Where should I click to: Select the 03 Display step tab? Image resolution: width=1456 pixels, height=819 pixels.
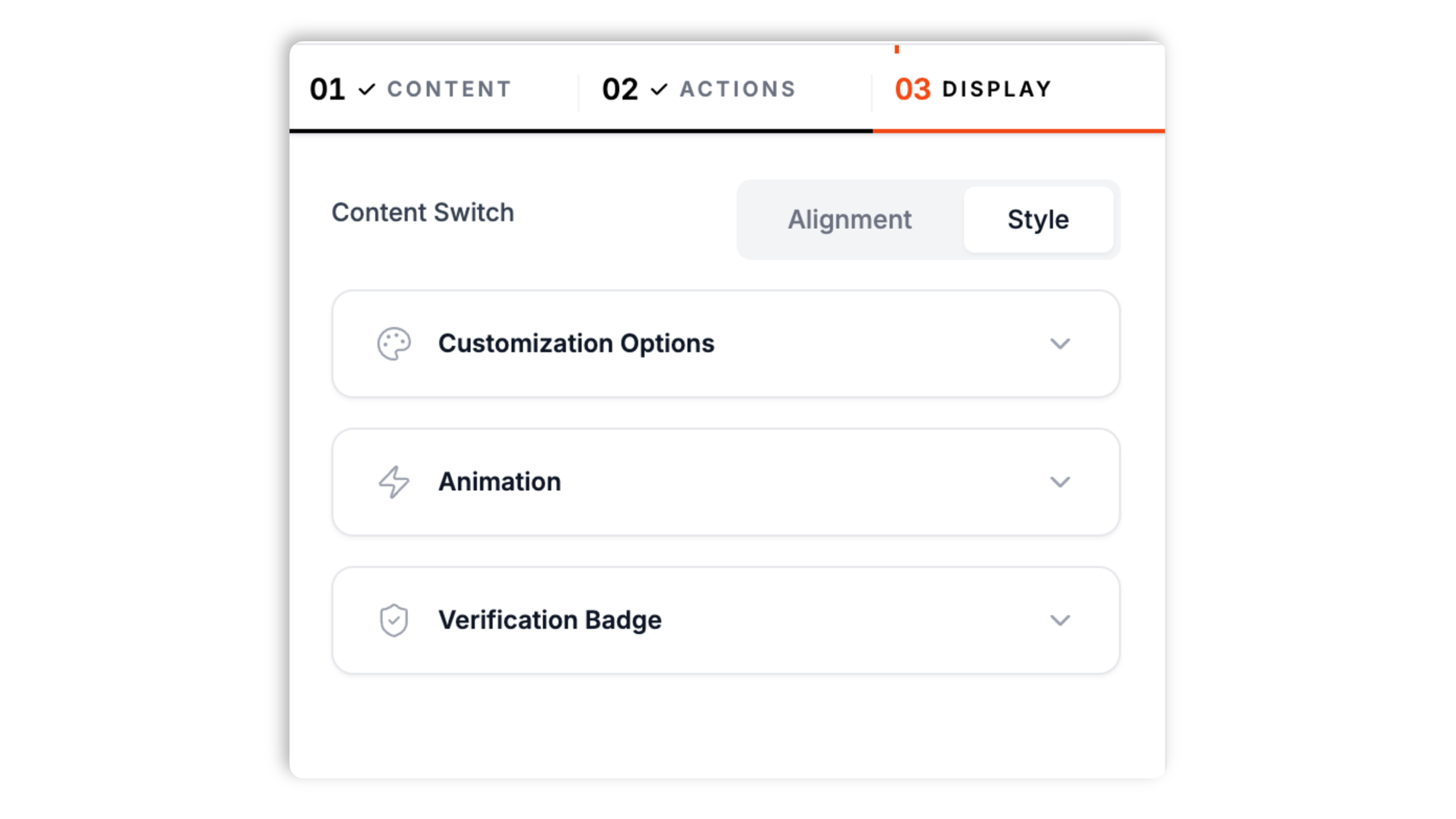tap(1019, 89)
